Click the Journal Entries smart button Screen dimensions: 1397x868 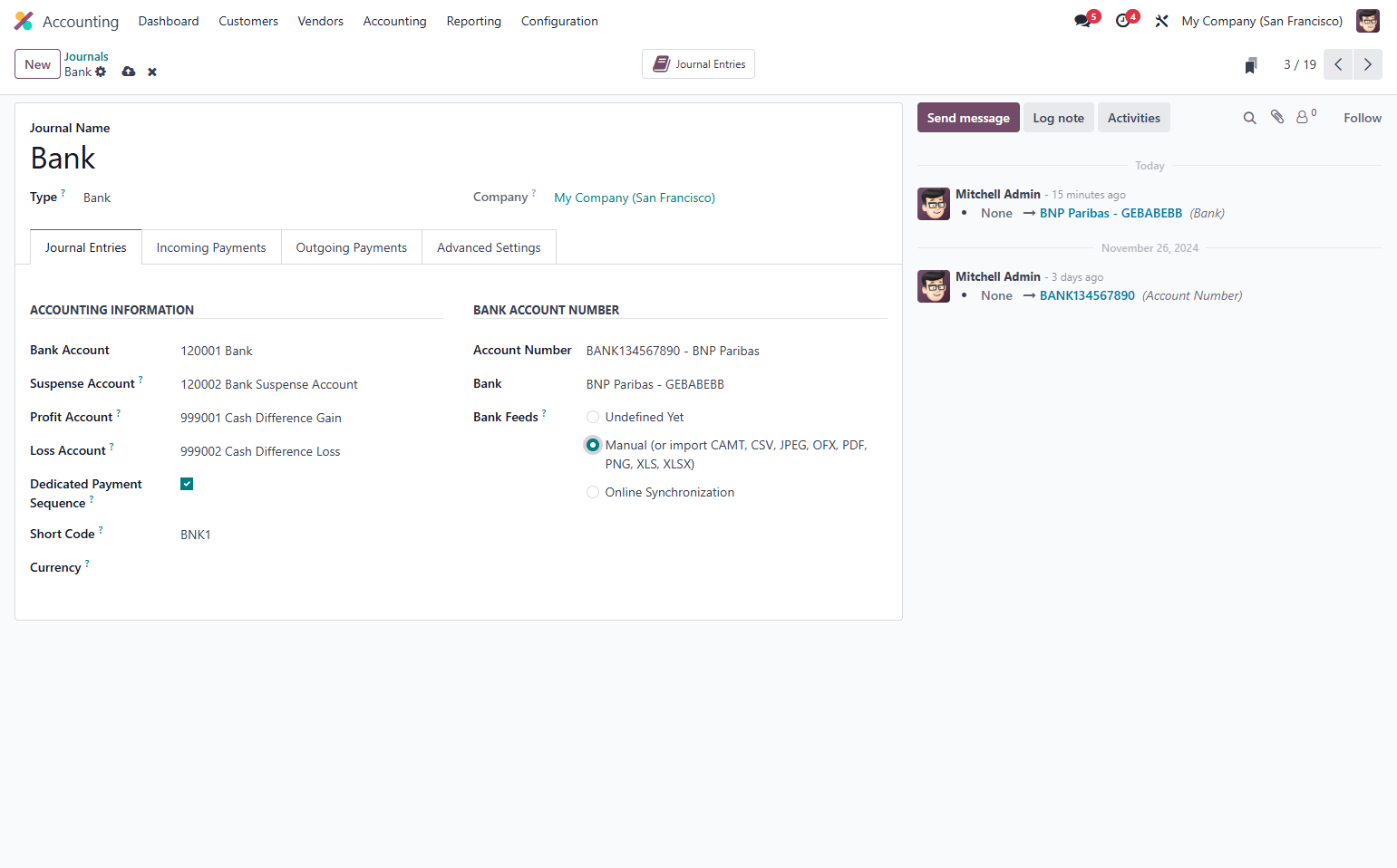pos(698,64)
